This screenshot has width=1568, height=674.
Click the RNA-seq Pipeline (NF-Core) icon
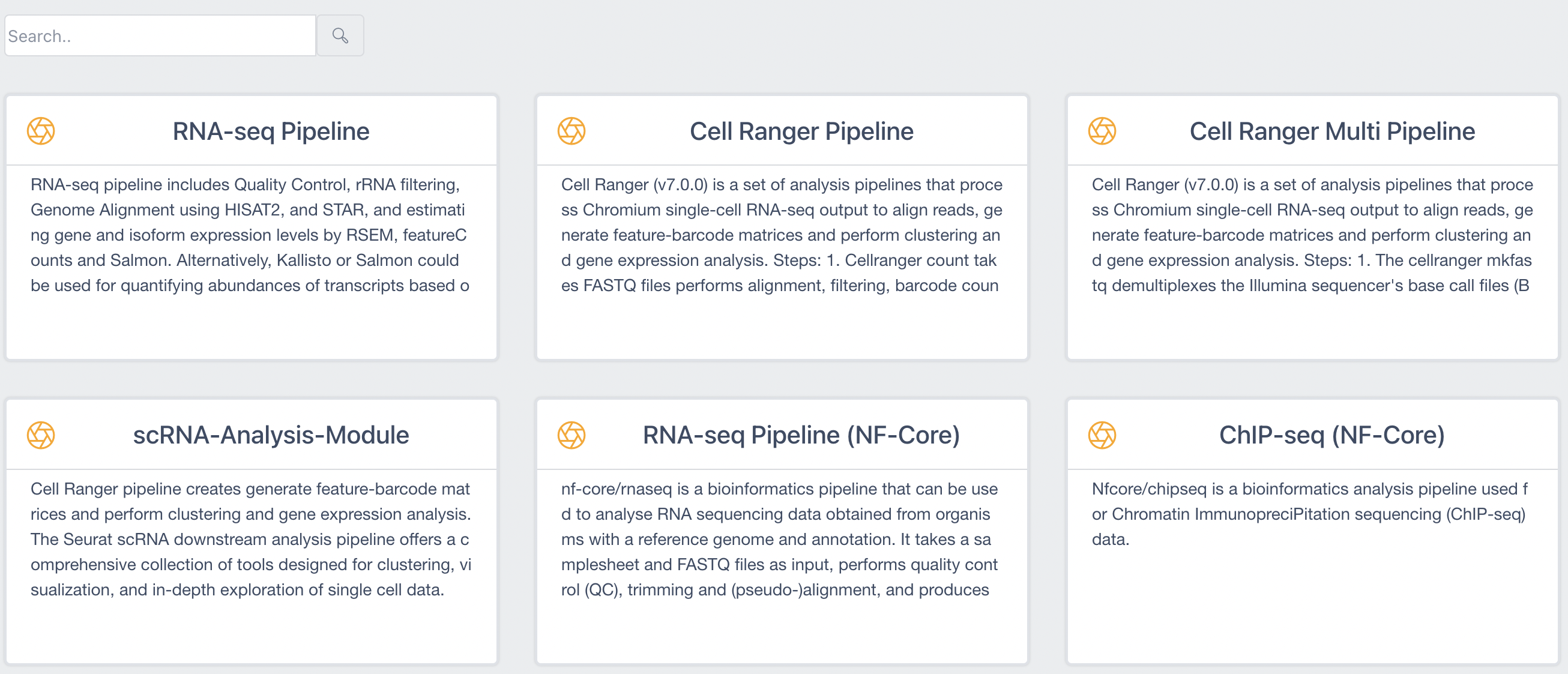tap(571, 435)
